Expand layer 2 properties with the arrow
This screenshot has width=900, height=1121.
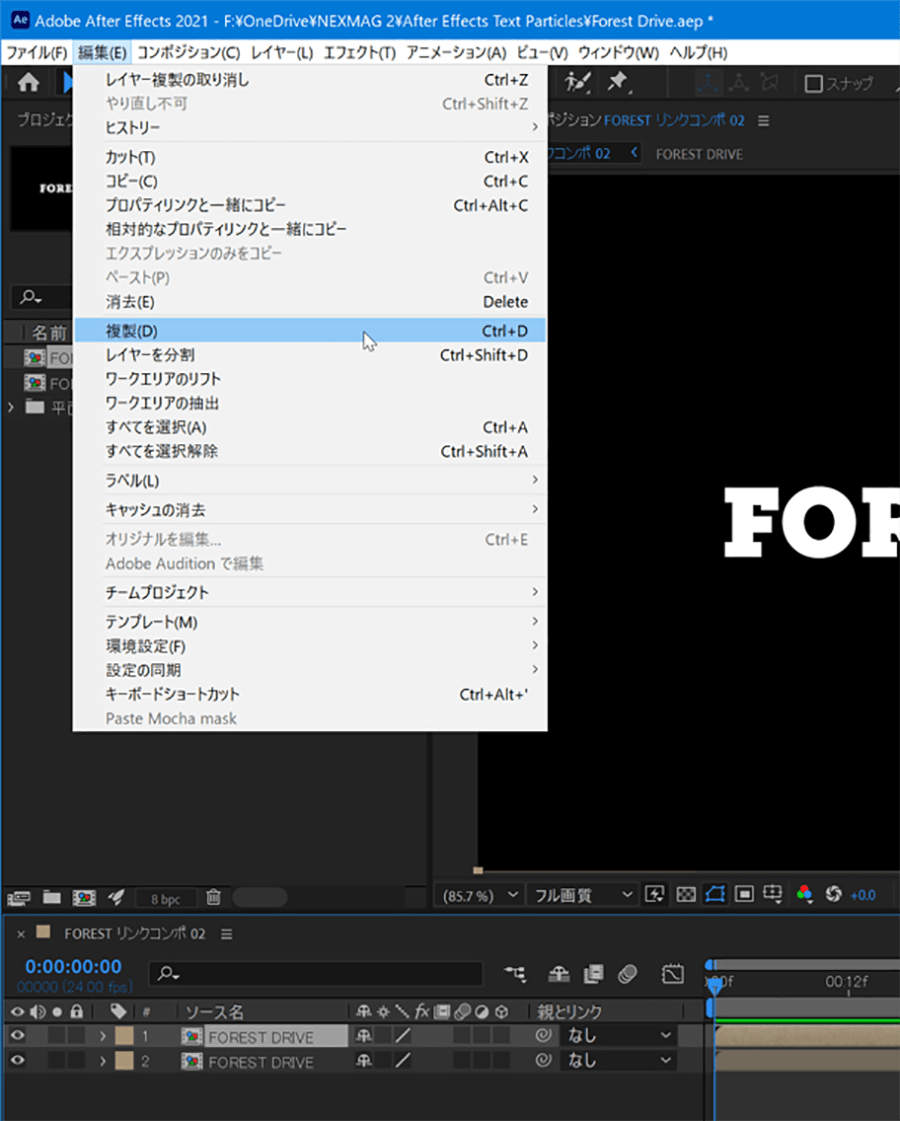tap(102, 1061)
